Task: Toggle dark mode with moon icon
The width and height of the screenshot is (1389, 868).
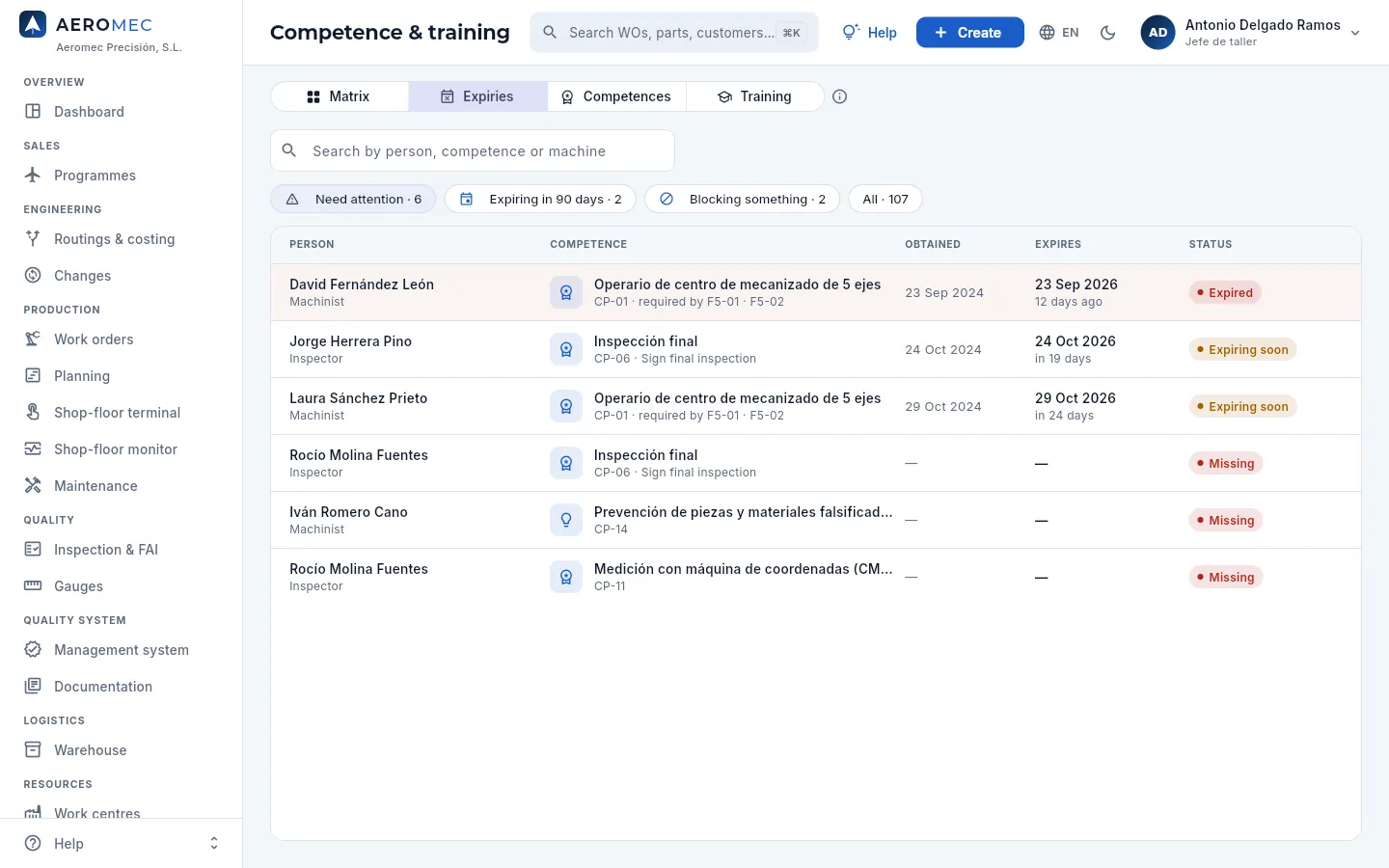Action: [x=1108, y=33]
